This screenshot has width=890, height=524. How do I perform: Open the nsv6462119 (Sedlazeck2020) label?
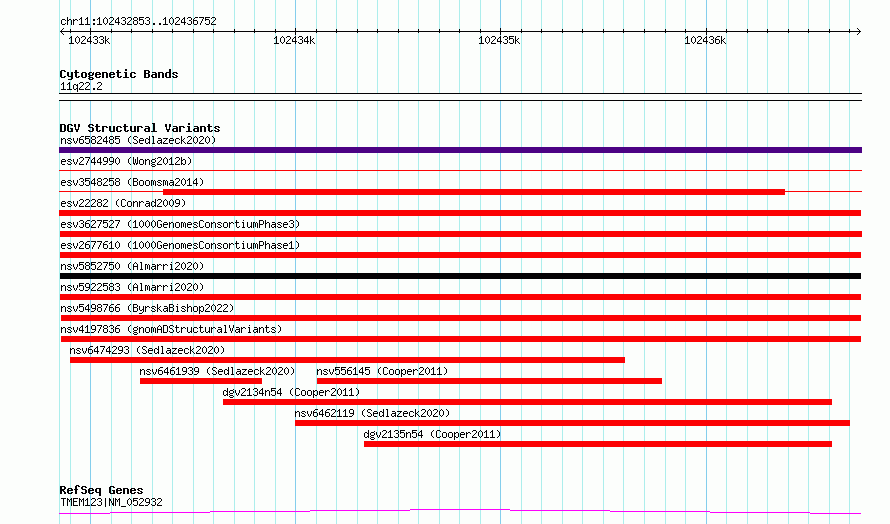[x=372, y=413]
